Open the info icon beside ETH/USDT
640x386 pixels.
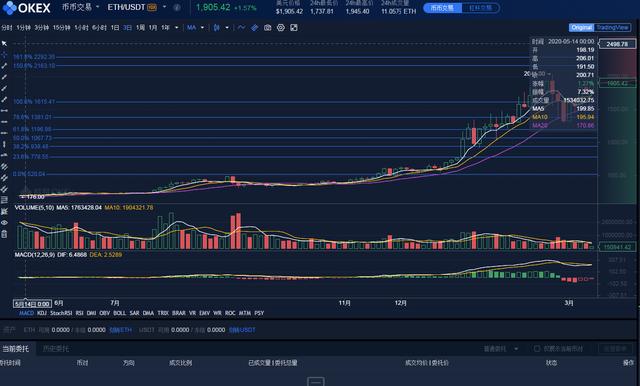[x=177, y=7]
